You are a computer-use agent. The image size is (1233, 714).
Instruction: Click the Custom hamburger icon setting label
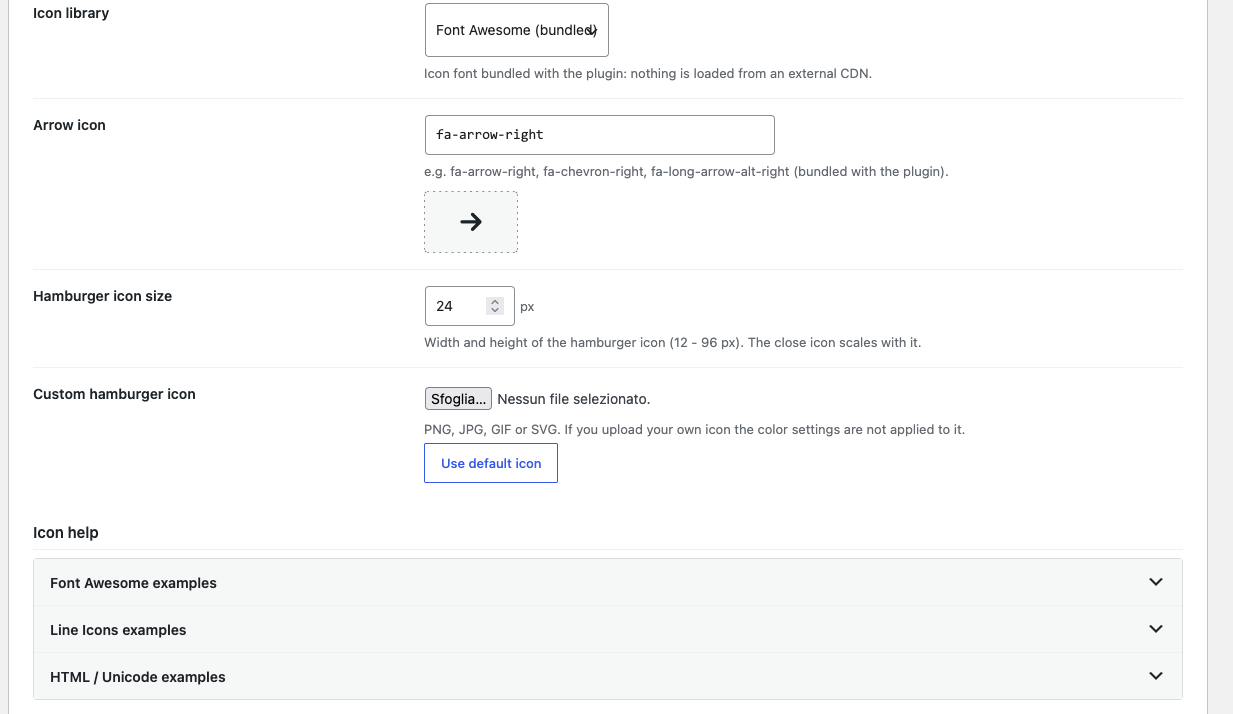tap(114, 394)
